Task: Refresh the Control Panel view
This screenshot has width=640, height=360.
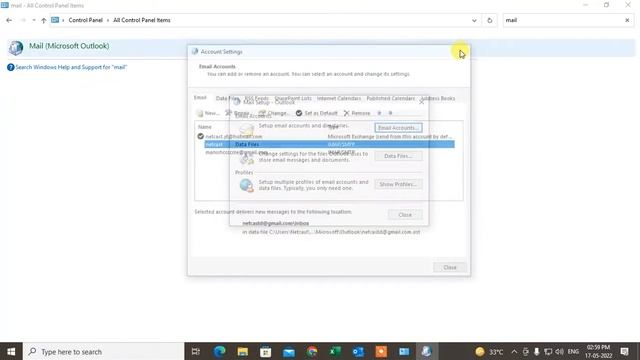Action: tap(489, 20)
